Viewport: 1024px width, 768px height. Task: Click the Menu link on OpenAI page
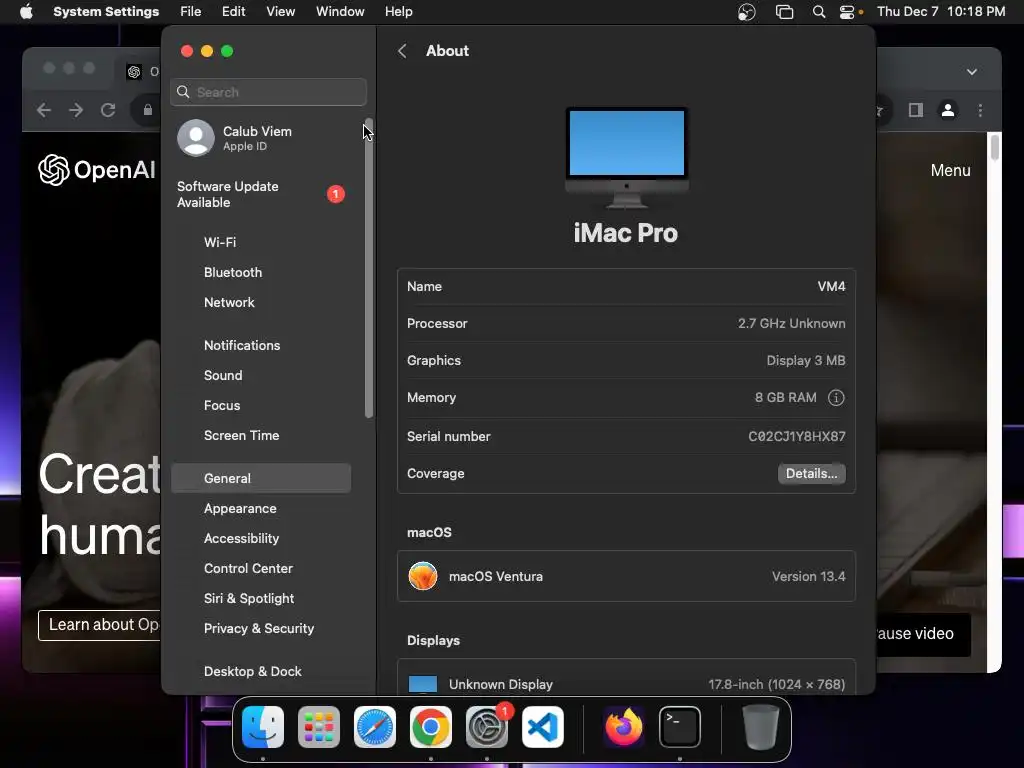(x=950, y=170)
